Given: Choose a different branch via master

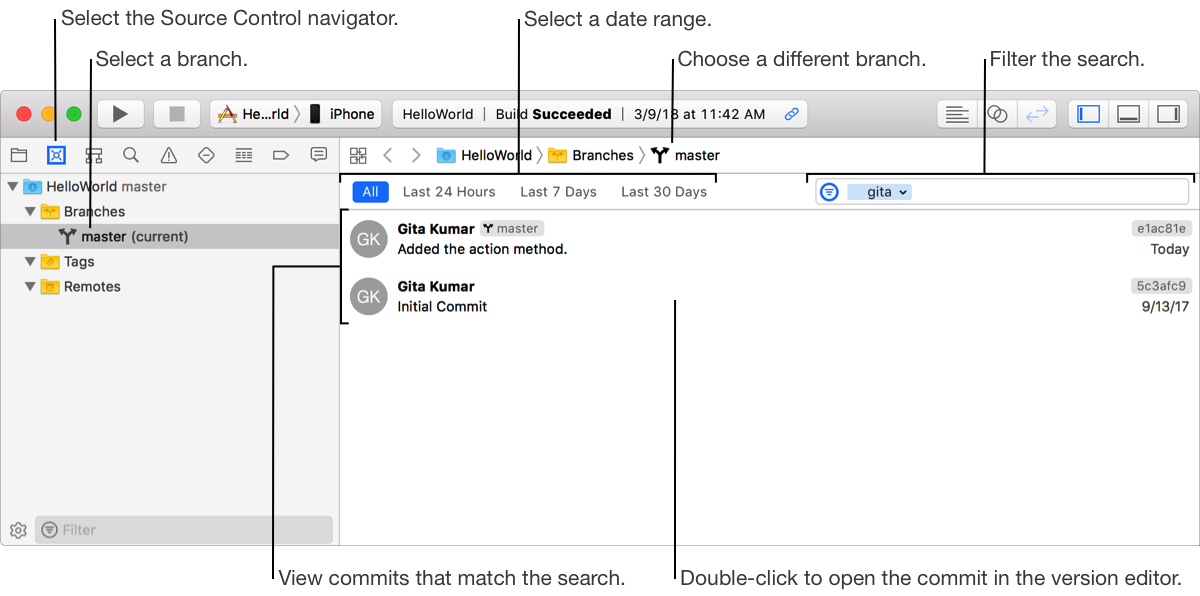Looking at the screenshot, I should [x=686, y=155].
